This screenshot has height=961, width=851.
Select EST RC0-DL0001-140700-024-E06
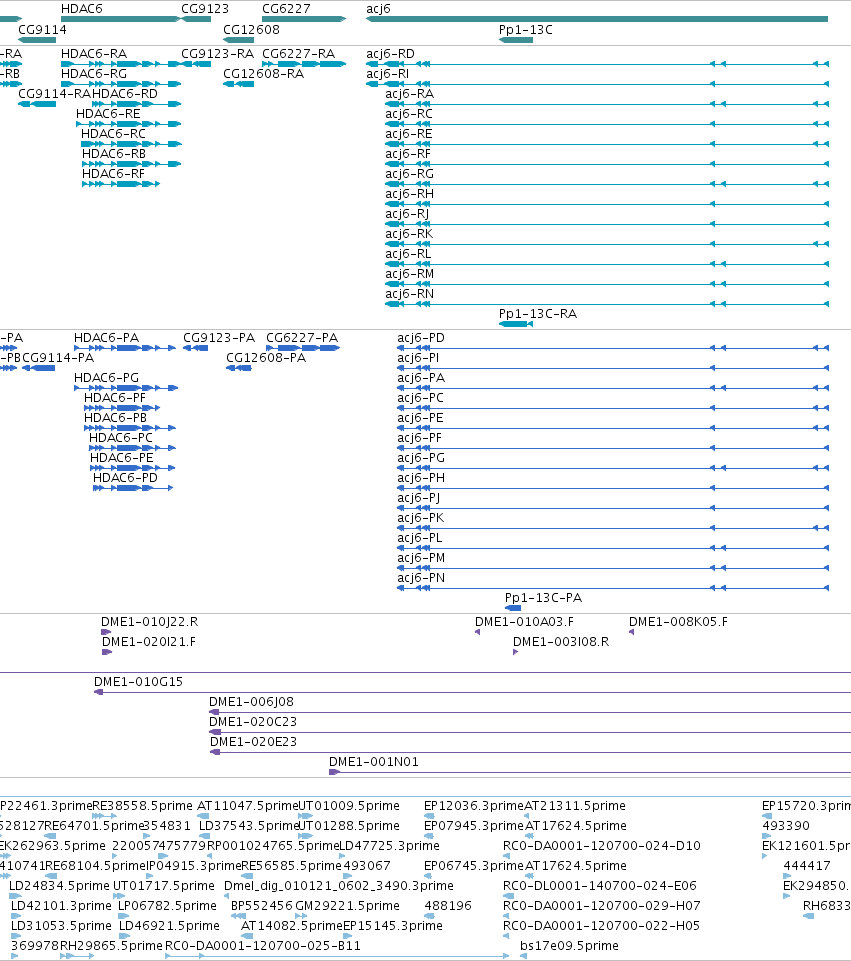point(600,886)
